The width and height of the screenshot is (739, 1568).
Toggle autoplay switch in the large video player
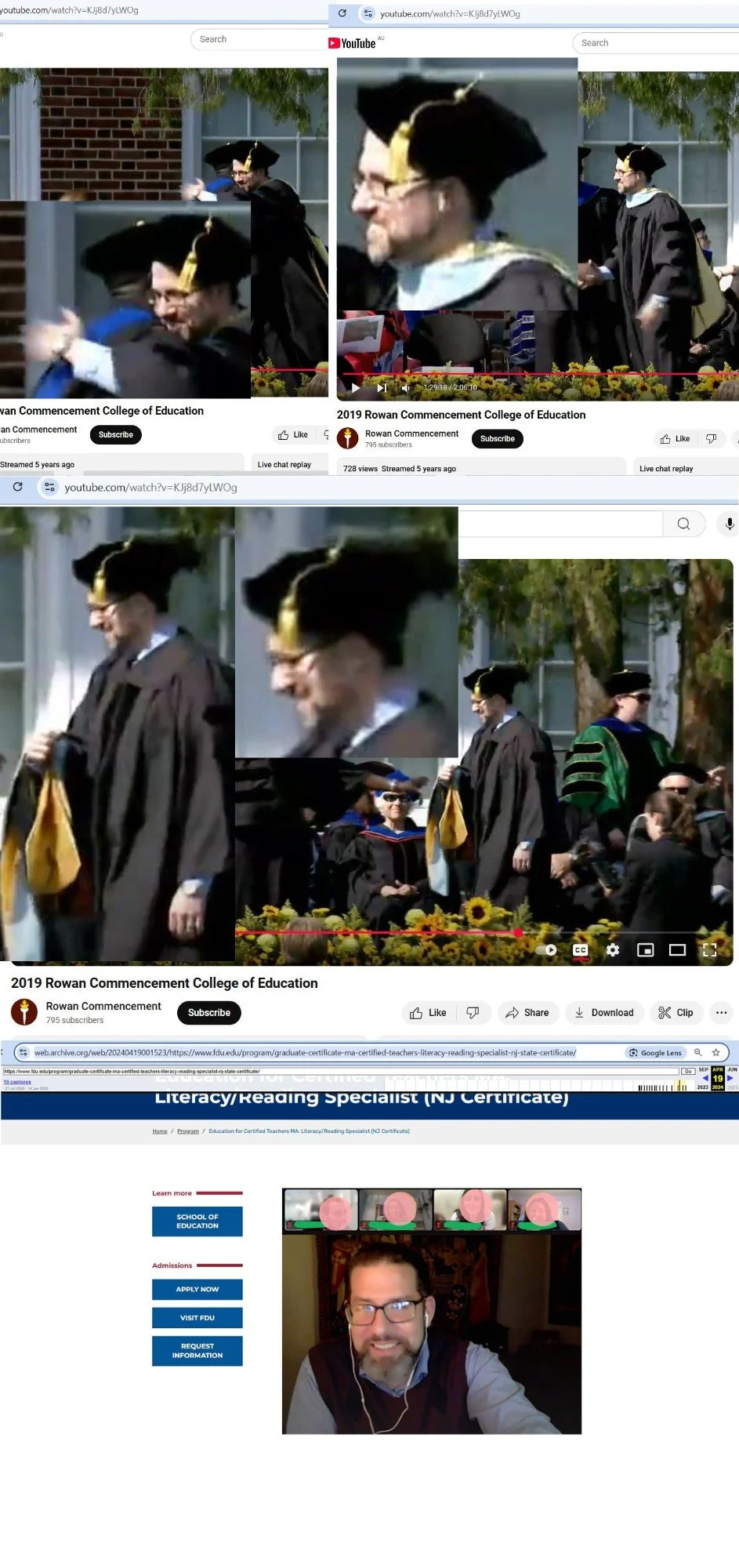click(x=546, y=949)
